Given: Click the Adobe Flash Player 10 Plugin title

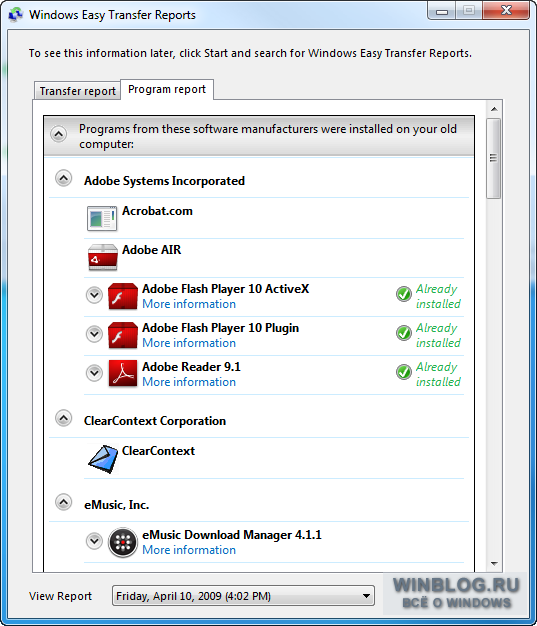Looking at the screenshot, I should click(220, 328).
